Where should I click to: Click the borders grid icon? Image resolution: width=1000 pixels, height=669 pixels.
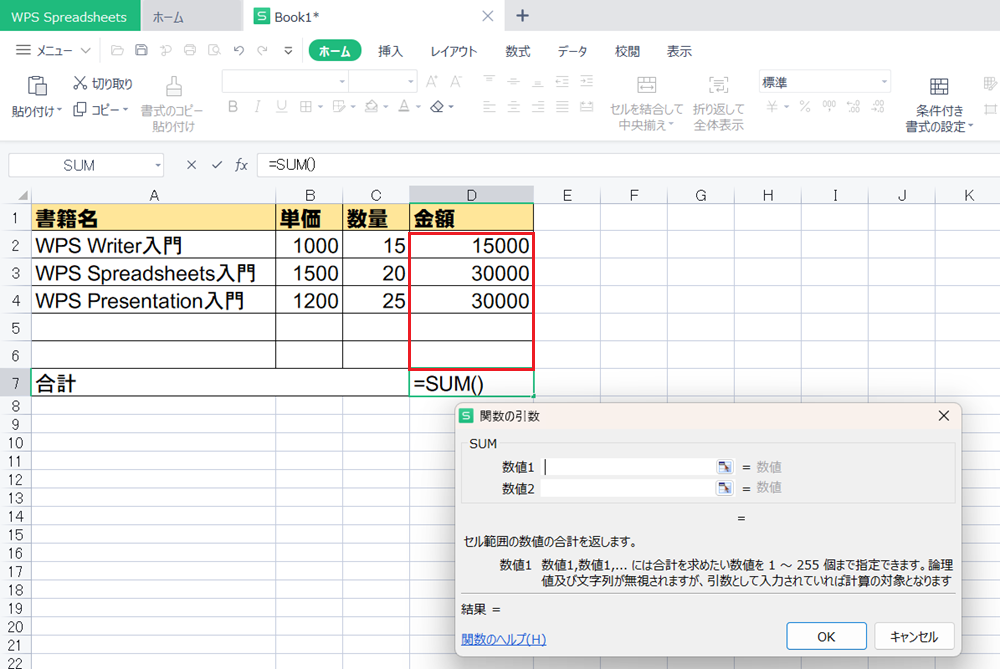coord(306,107)
